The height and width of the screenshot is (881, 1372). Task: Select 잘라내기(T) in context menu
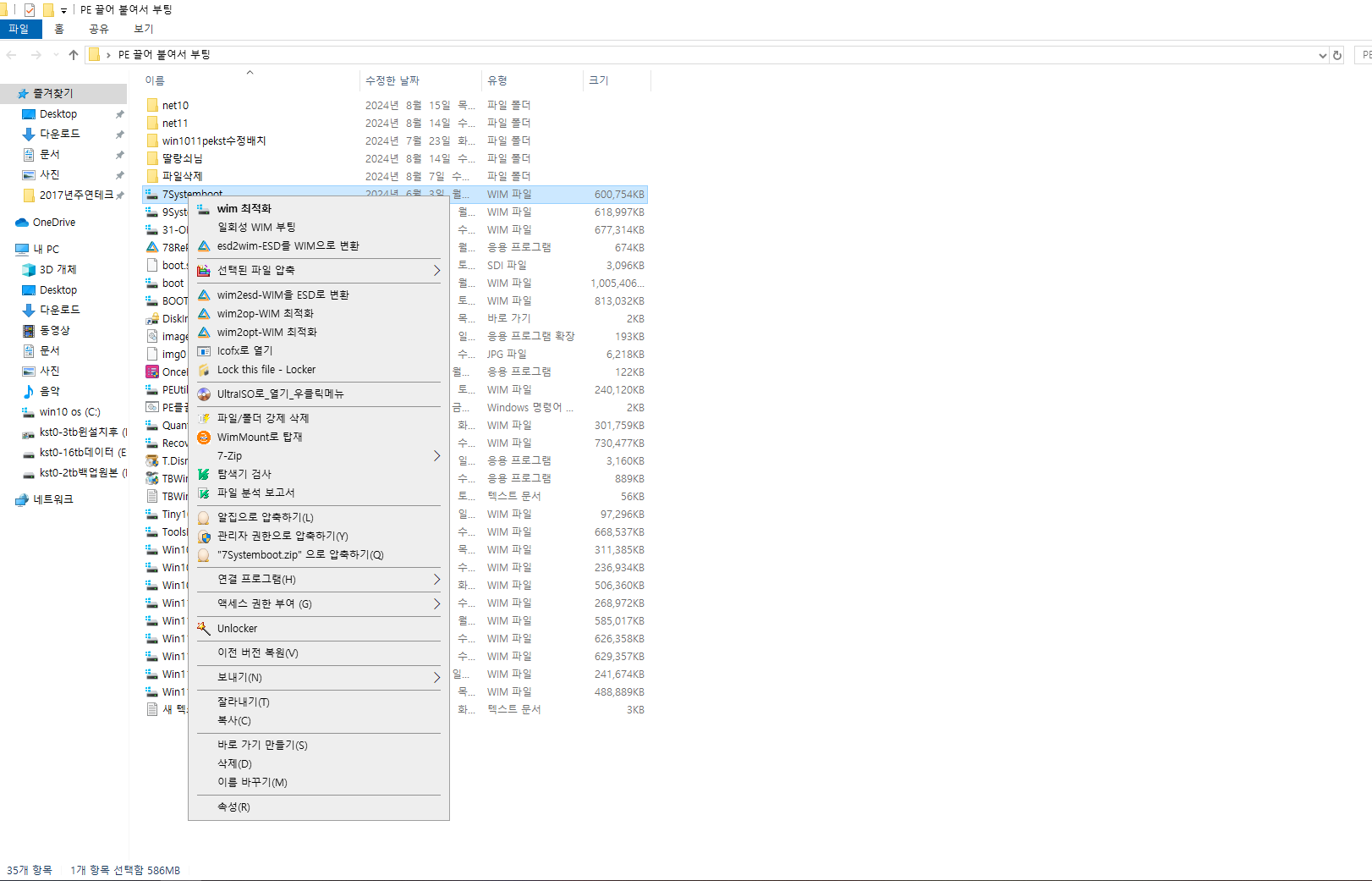coord(243,702)
